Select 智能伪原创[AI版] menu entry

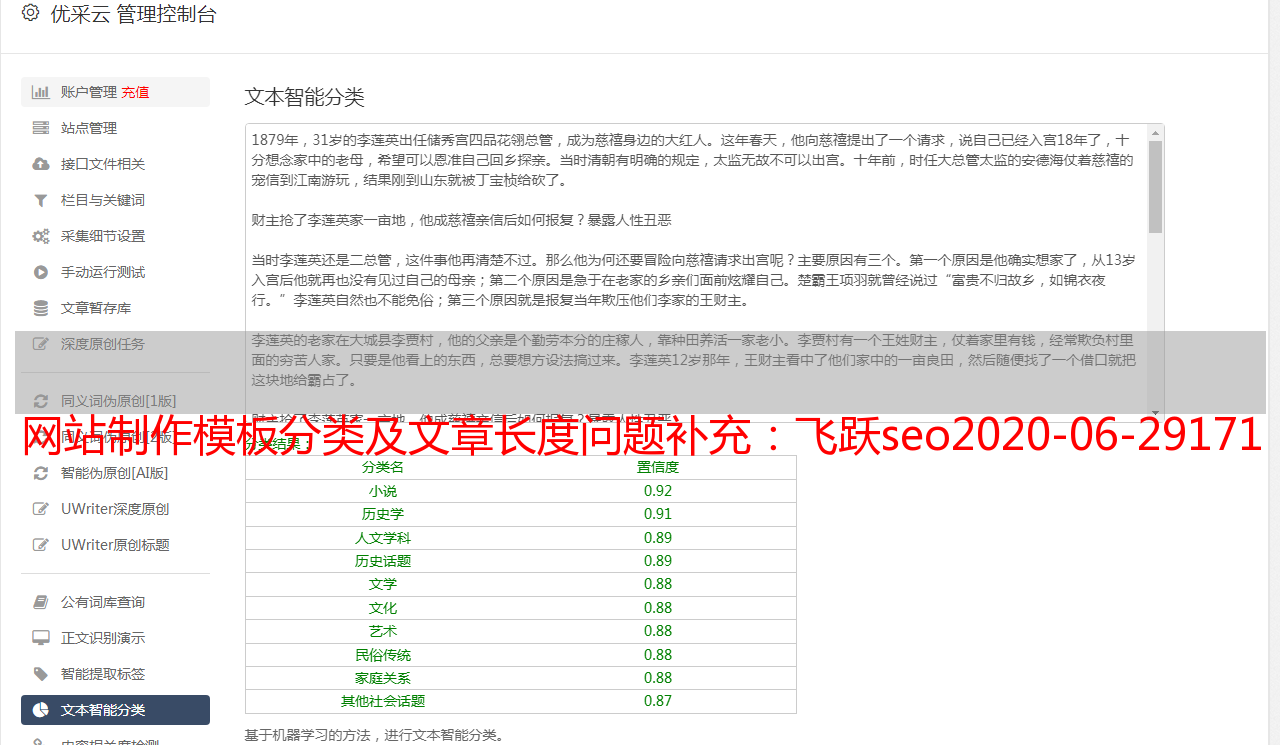point(115,473)
